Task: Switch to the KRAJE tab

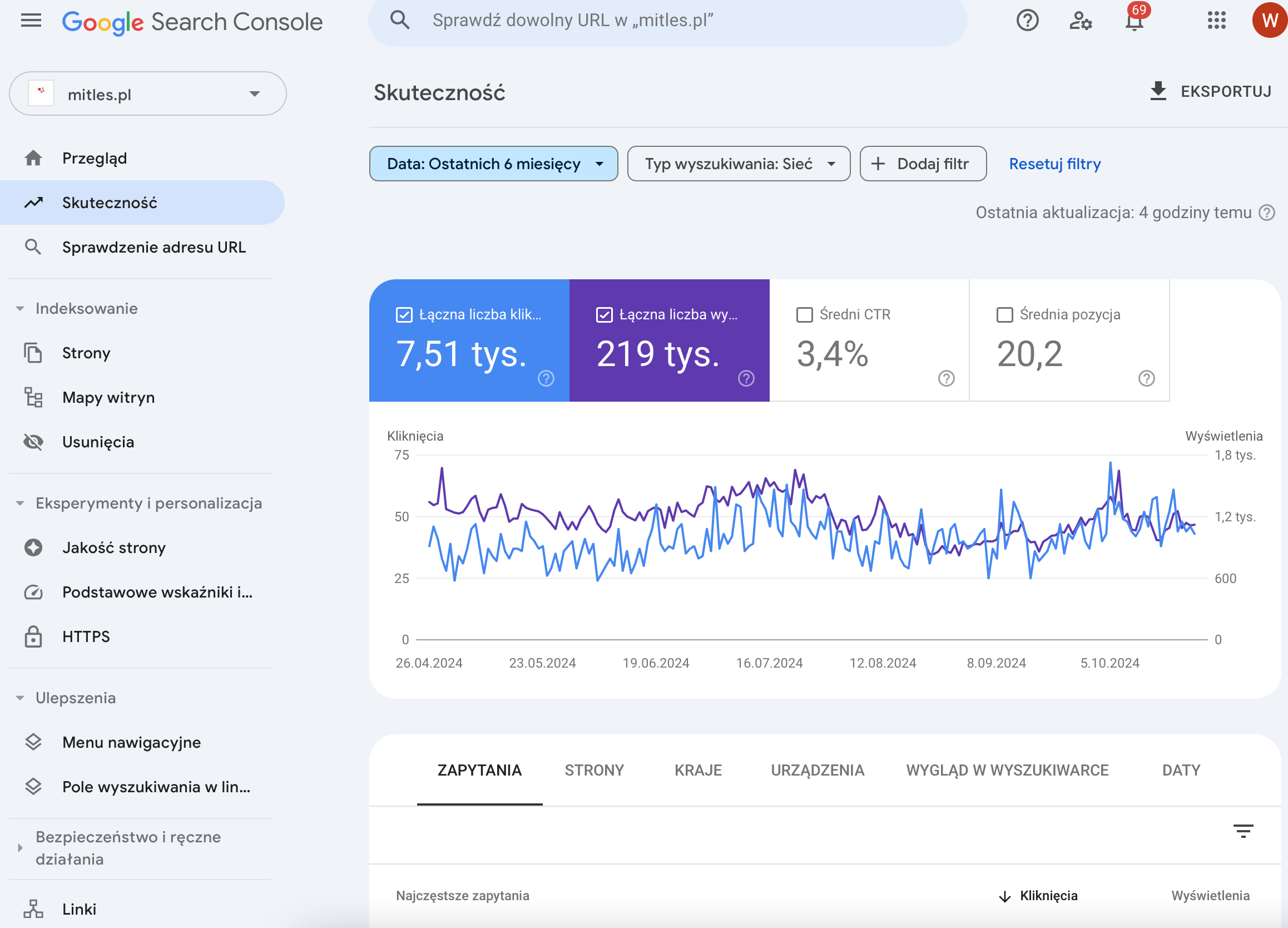Action: [x=698, y=770]
